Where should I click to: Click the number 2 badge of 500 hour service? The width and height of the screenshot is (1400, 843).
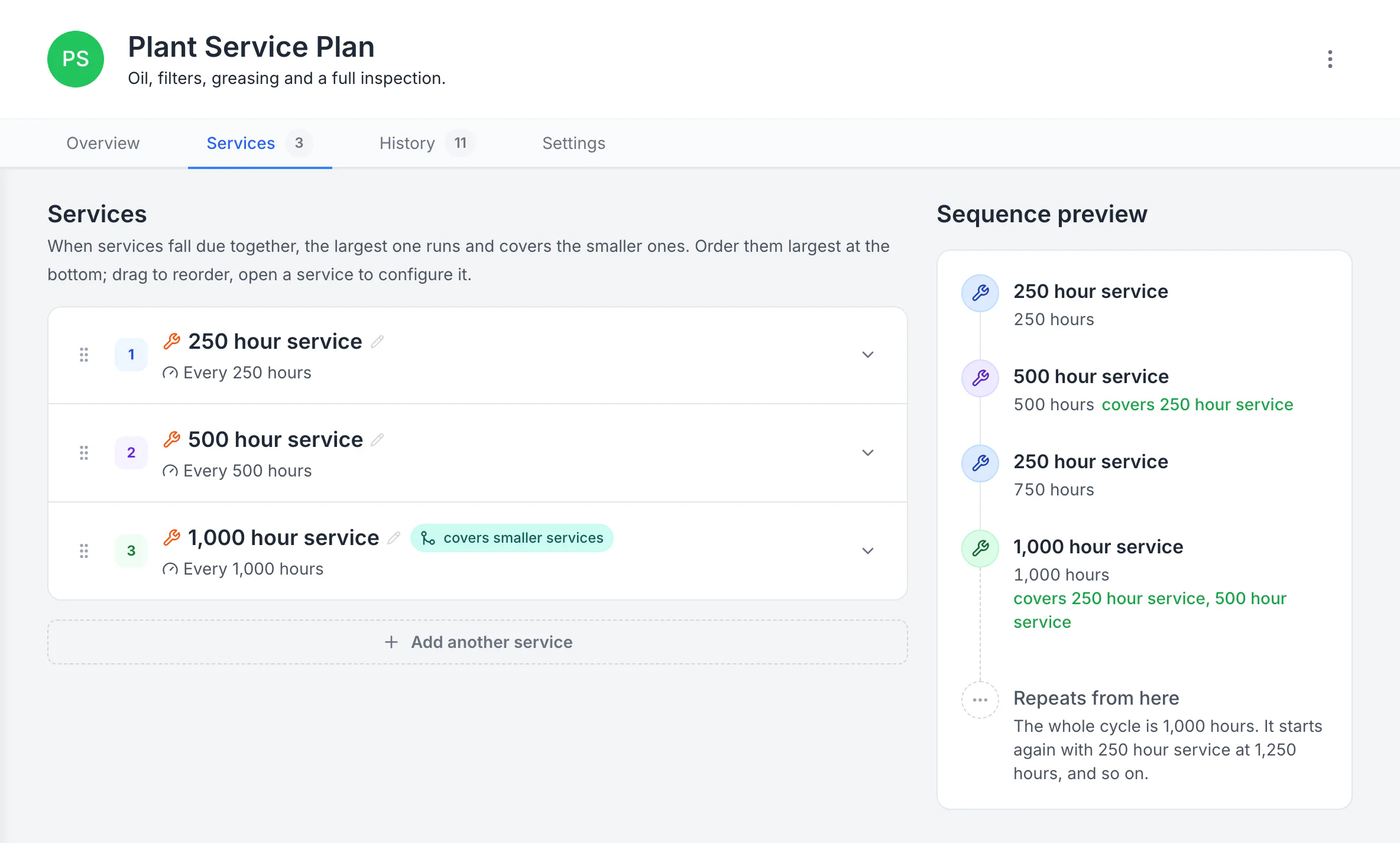coord(131,453)
